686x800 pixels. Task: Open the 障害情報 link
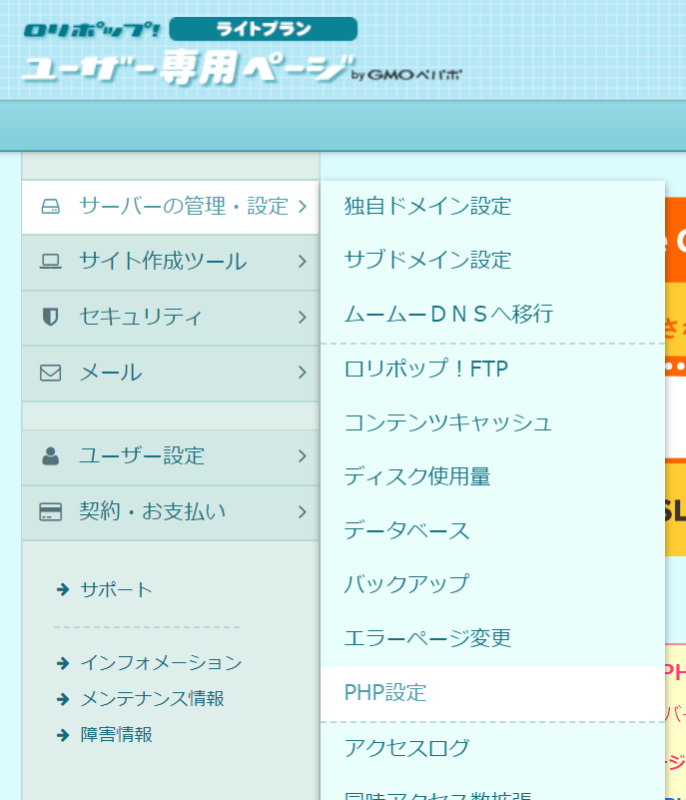[116, 735]
